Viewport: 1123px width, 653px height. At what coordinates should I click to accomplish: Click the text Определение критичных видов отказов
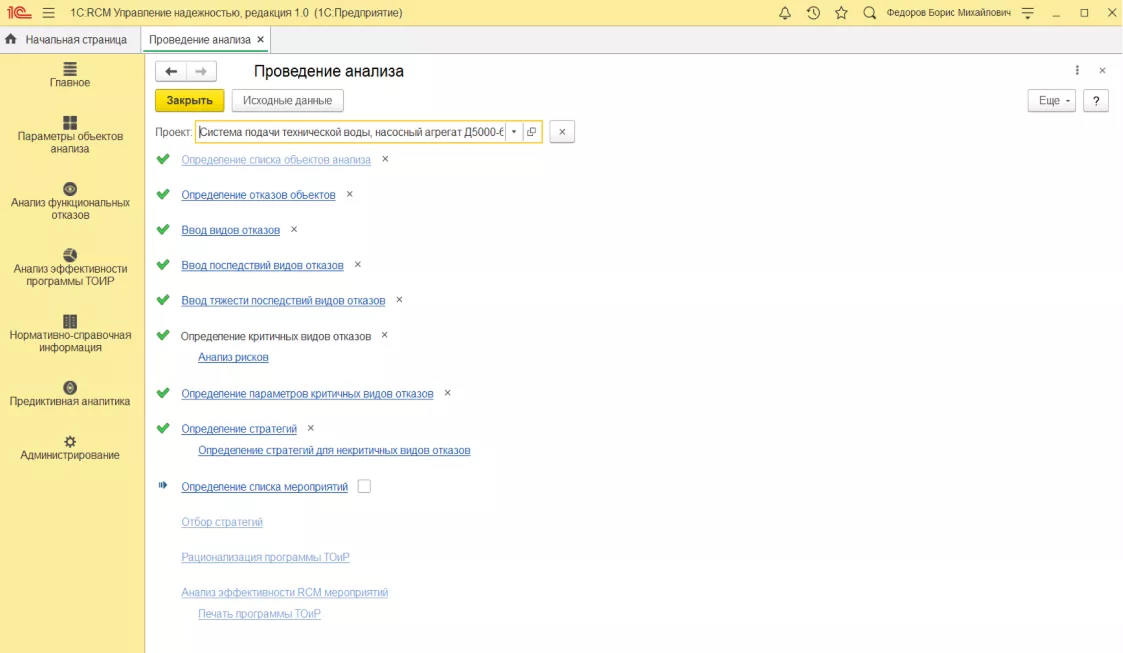276,336
